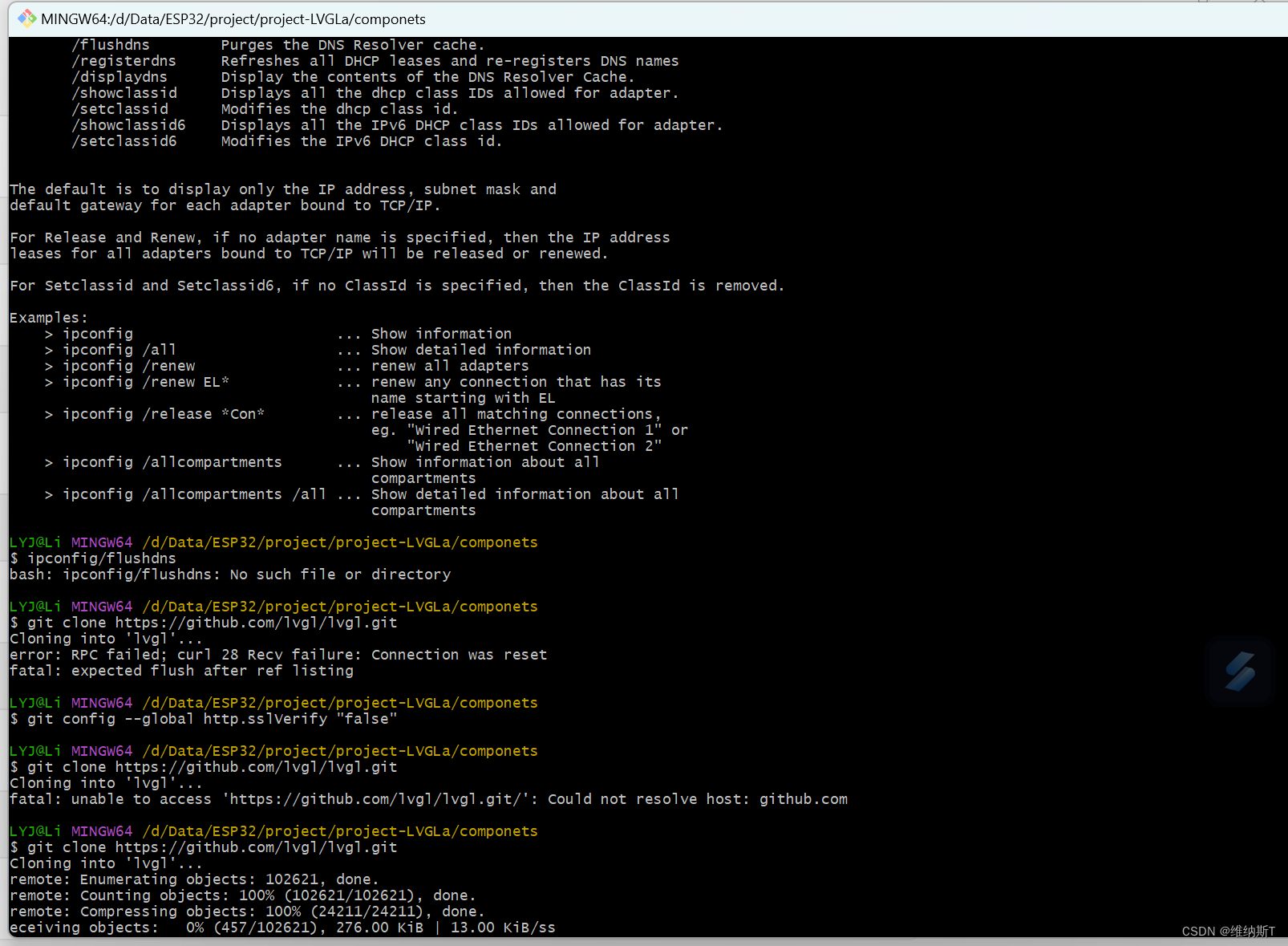This screenshot has width=1288, height=946.
Task: Click the 'Examples:' section label
Action: 47,317
